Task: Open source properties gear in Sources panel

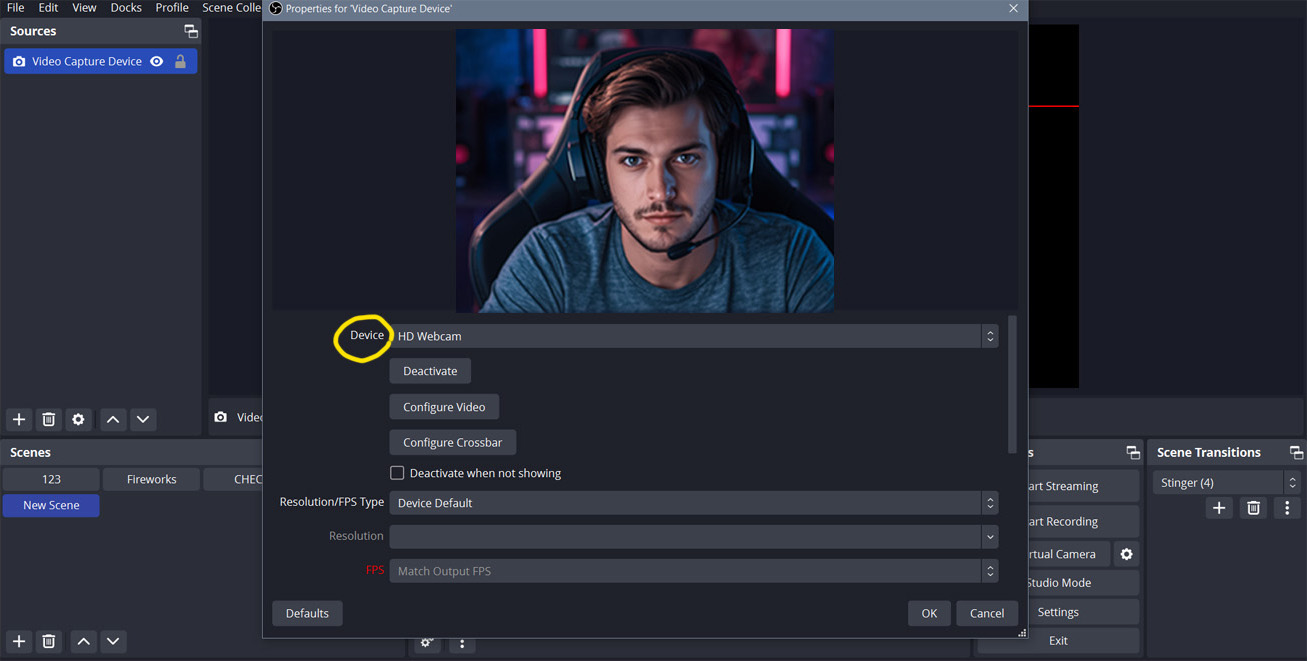Action: (x=78, y=420)
